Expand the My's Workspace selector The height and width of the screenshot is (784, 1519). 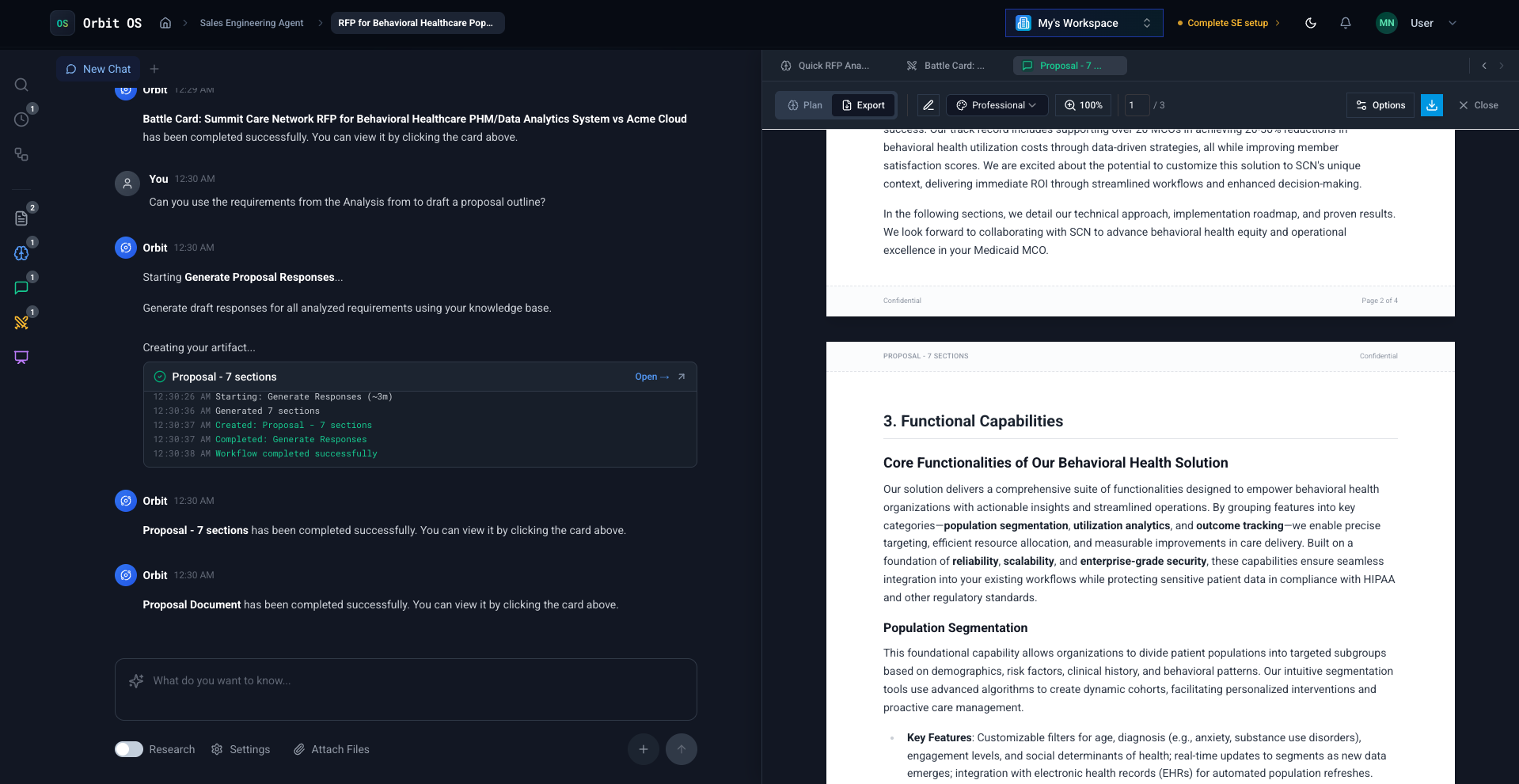click(x=1083, y=23)
